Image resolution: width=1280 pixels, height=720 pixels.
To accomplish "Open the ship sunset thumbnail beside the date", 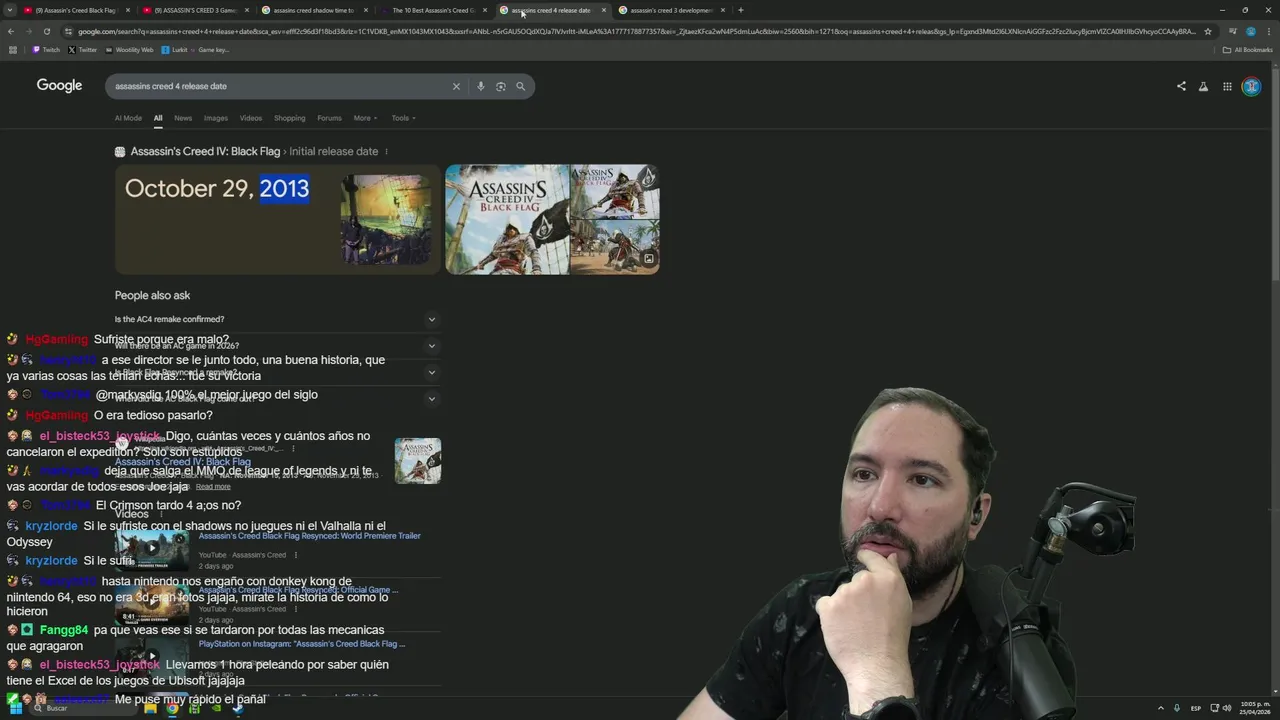I will coord(386,220).
